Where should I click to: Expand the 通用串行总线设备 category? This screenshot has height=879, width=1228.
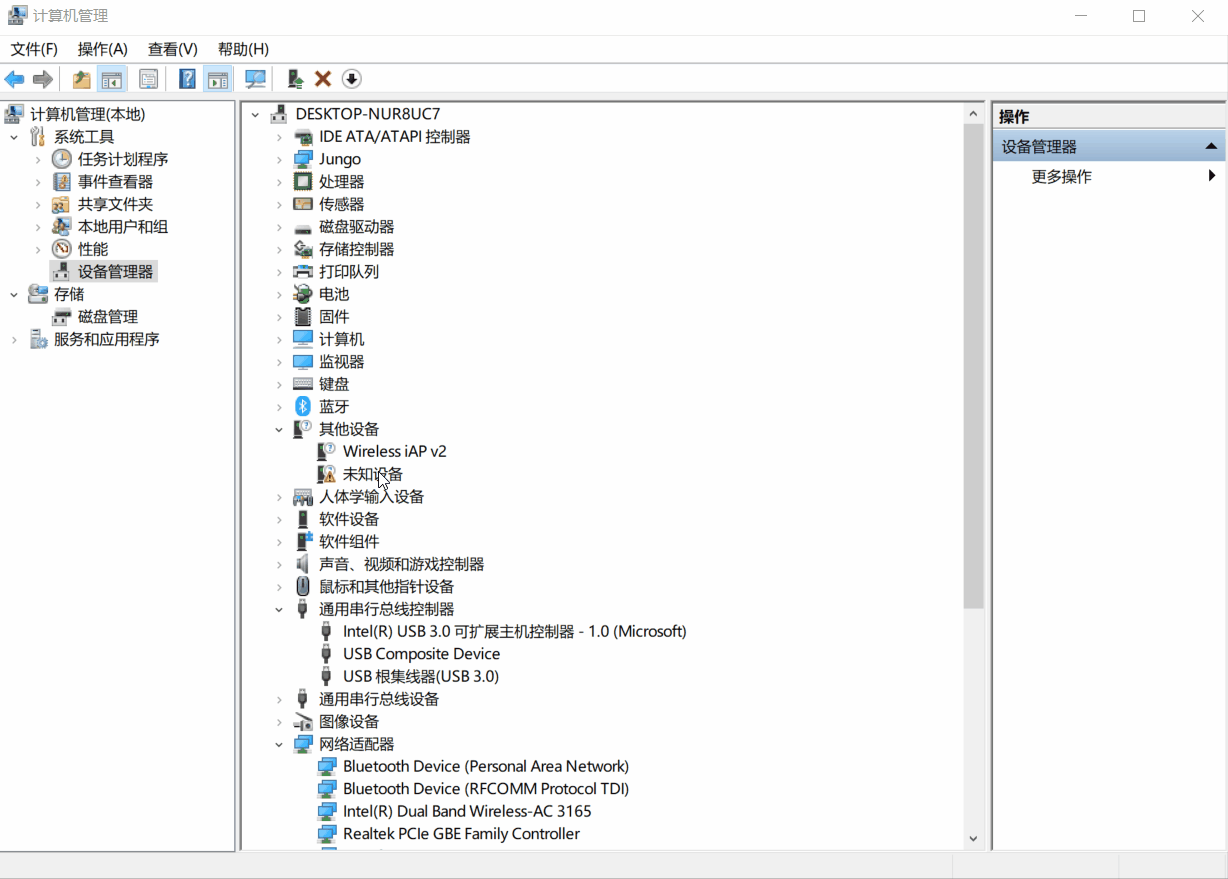click(280, 698)
